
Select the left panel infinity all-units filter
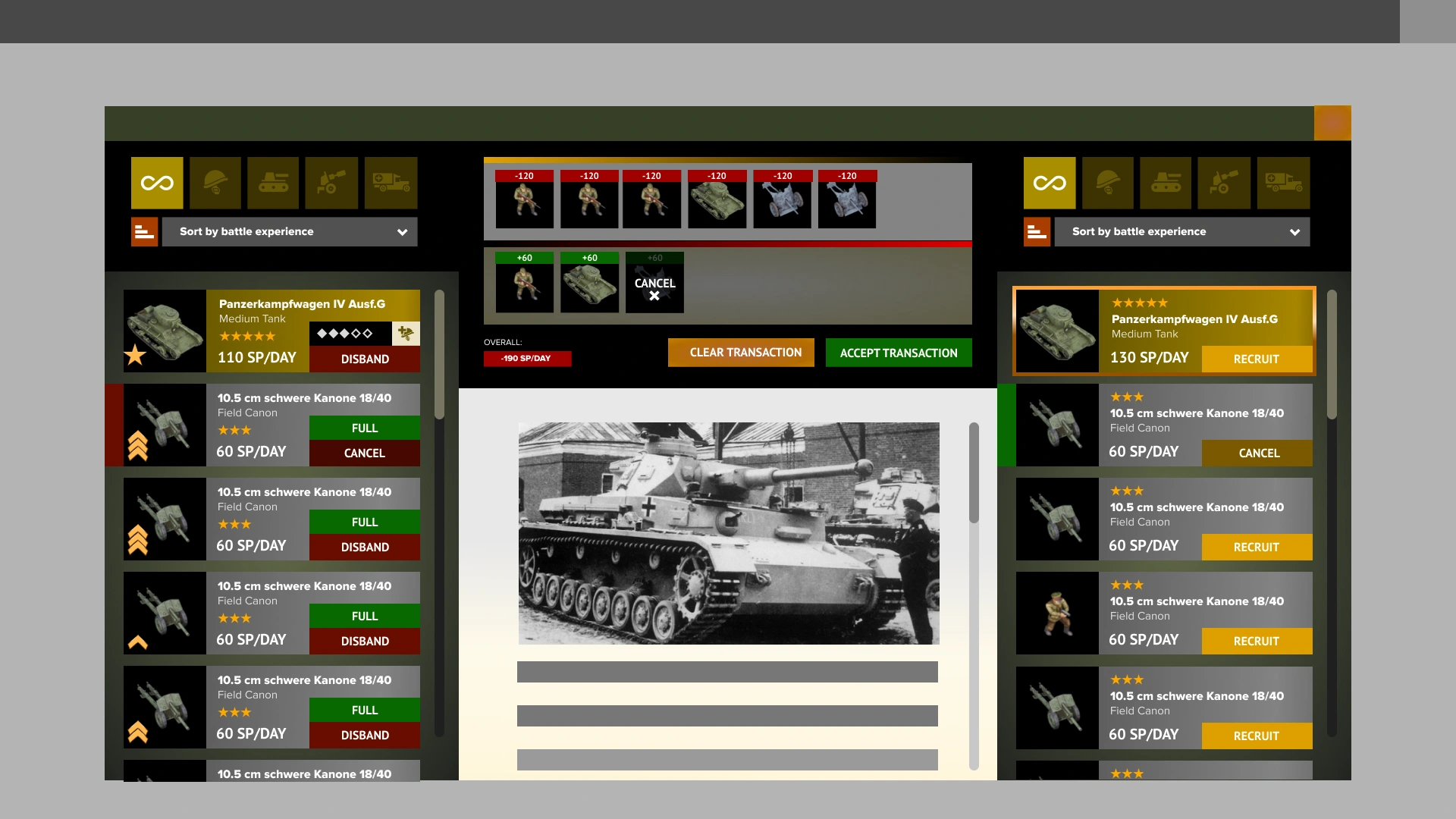[x=157, y=183]
